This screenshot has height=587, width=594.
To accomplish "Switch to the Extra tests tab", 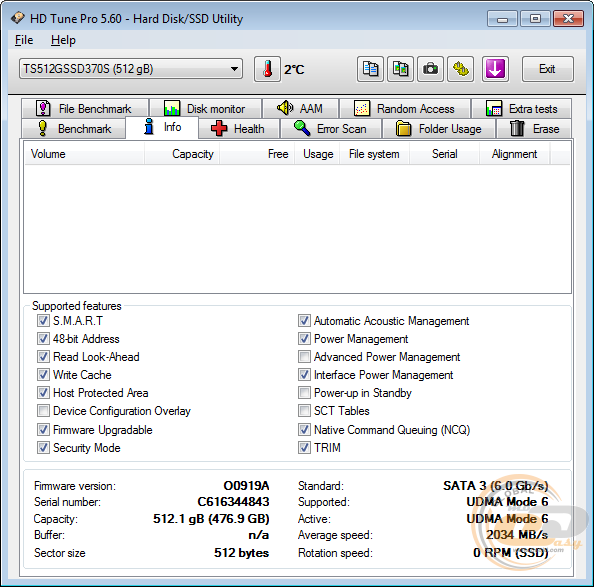I will (521, 109).
